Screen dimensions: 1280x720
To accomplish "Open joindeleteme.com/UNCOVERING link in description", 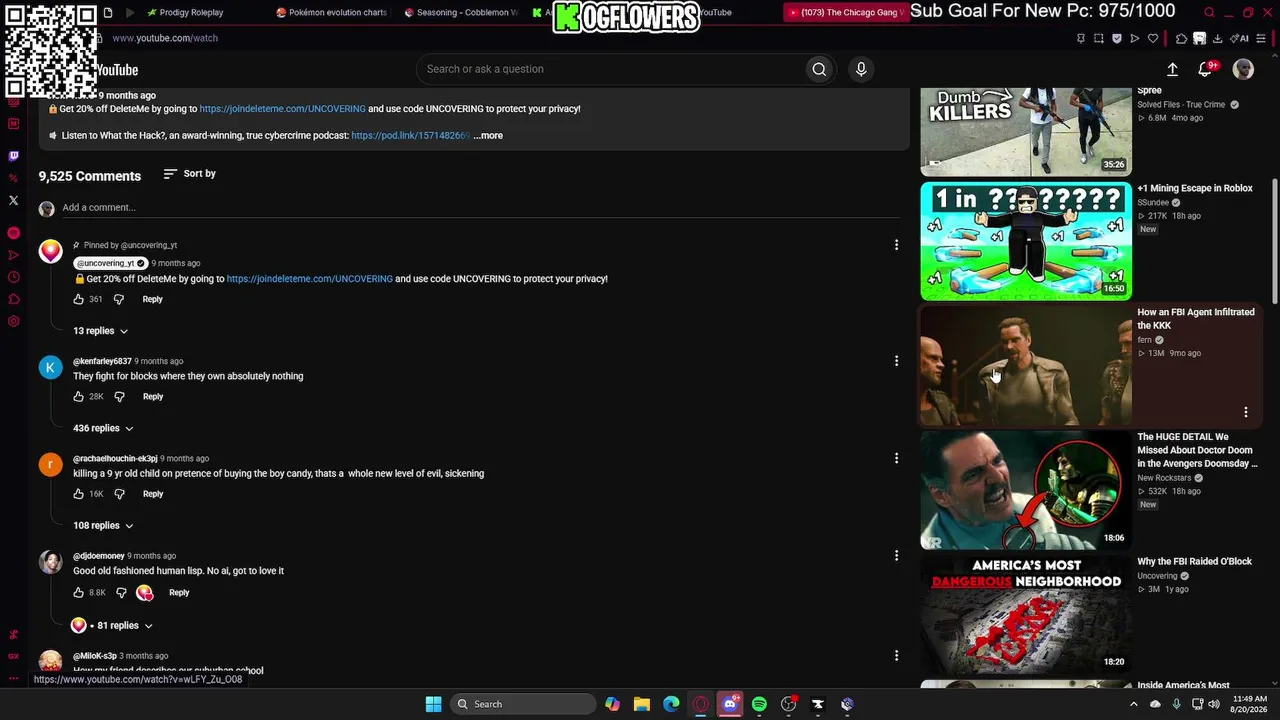I will (x=282, y=109).
